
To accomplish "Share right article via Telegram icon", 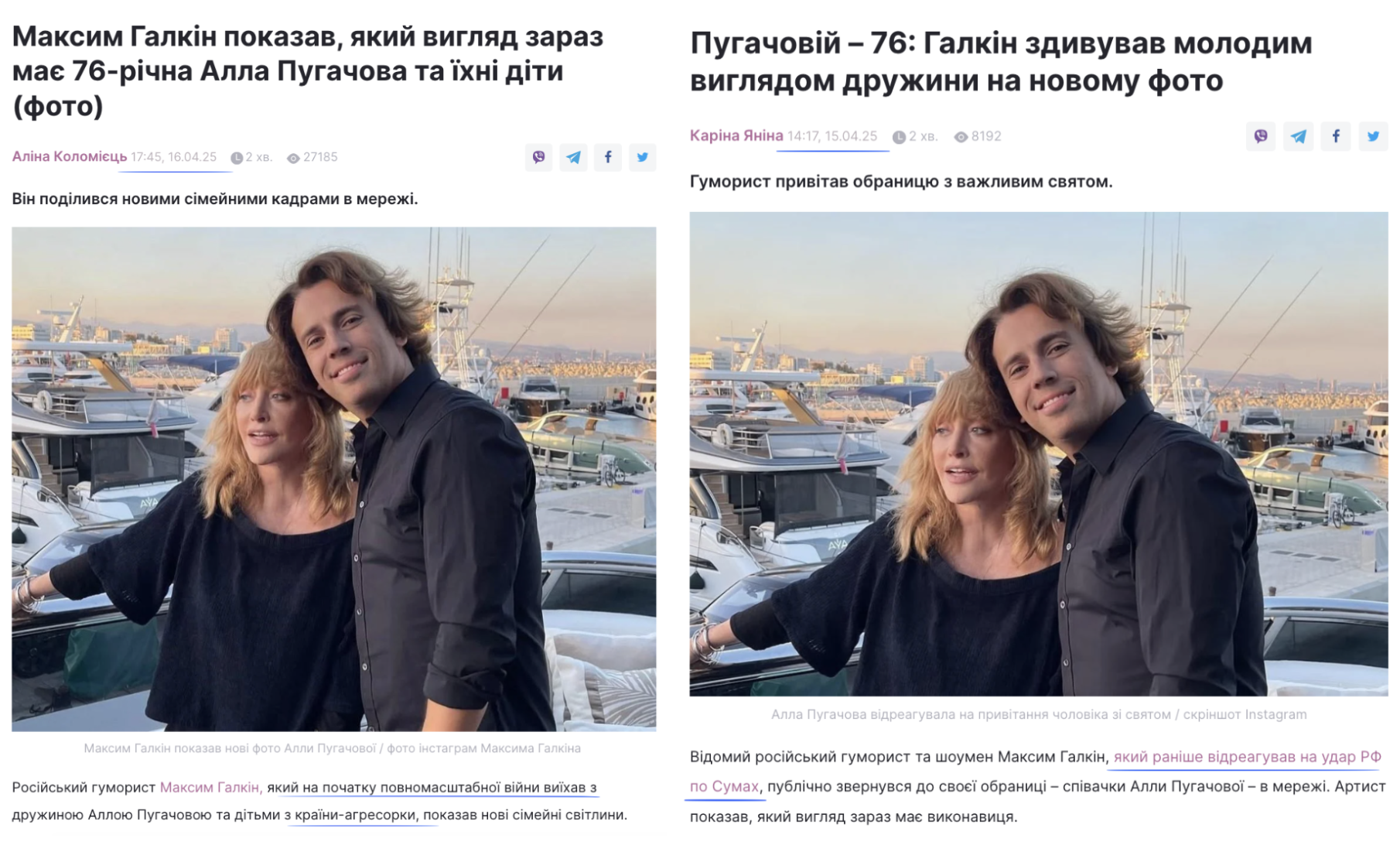I will [x=1299, y=136].
